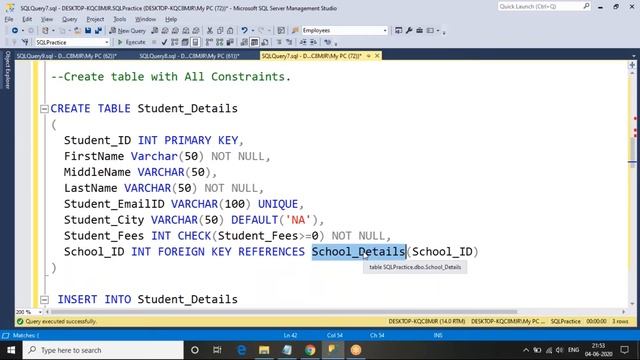Click the Paste icon
This screenshot has width=640, height=360.
click(230, 31)
